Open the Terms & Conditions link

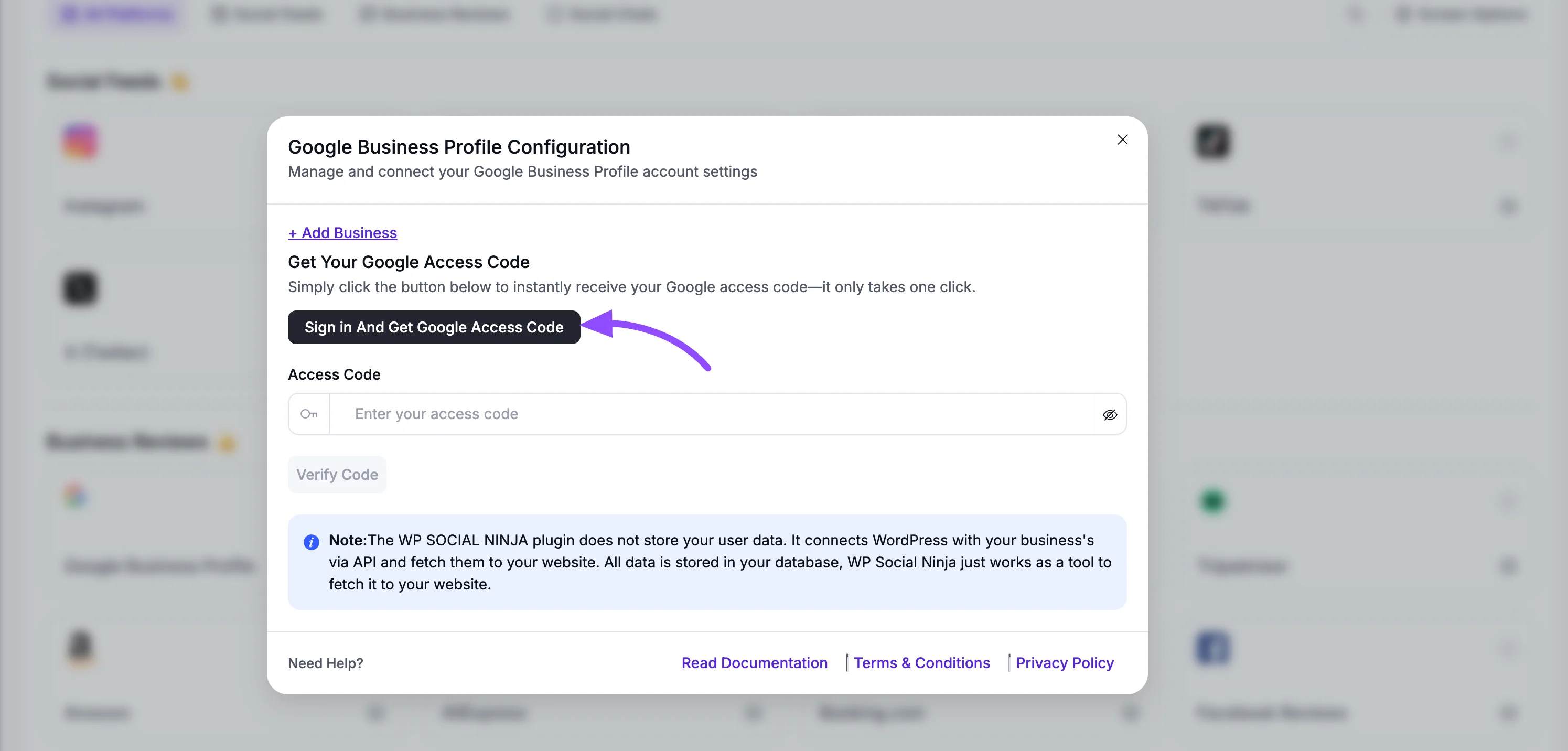tap(921, 663)
